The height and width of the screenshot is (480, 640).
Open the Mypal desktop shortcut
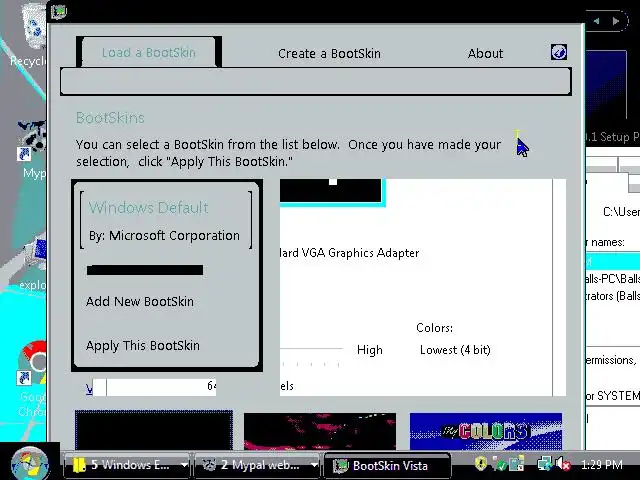[x=31, y=151]
